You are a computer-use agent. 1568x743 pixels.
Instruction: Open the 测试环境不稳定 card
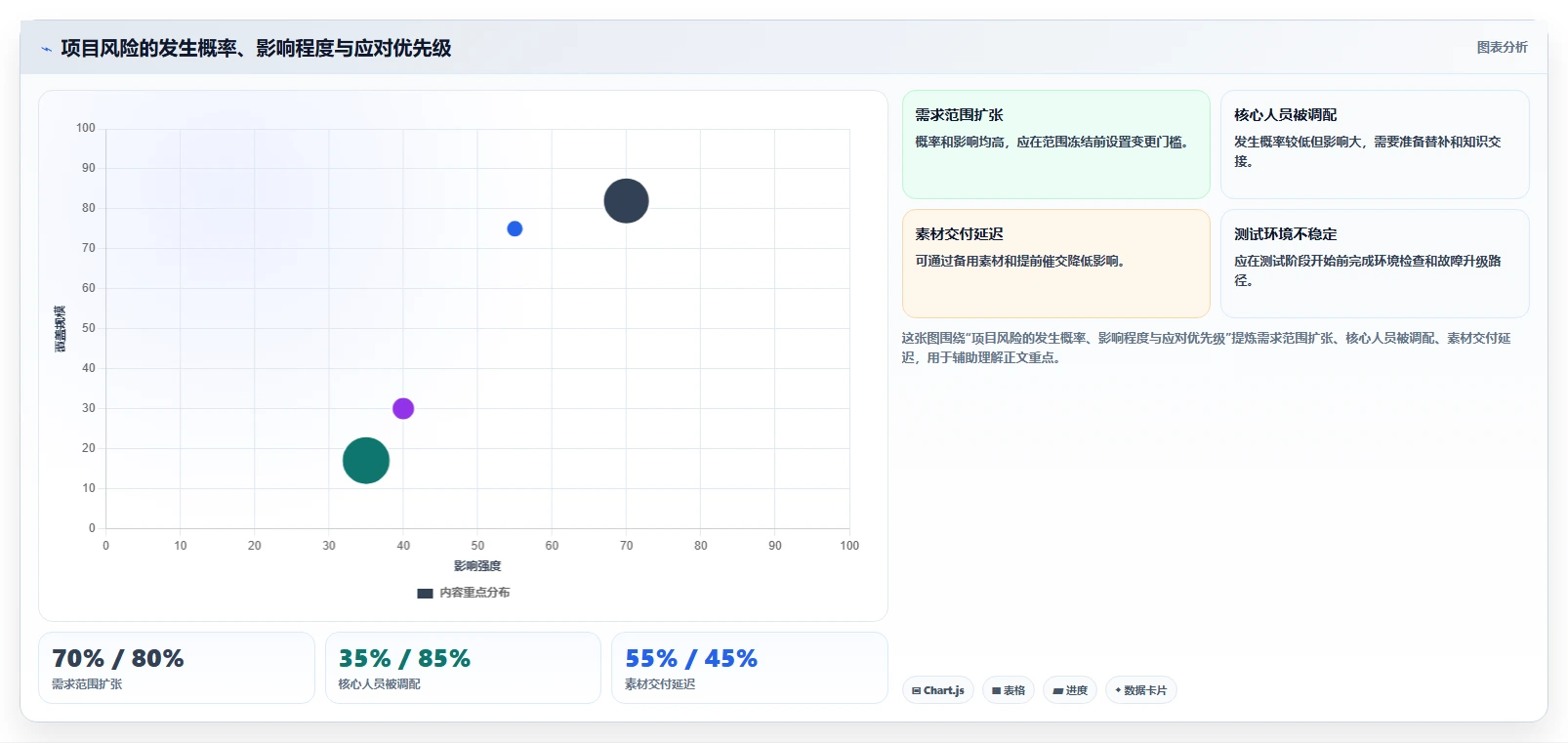1375,264
